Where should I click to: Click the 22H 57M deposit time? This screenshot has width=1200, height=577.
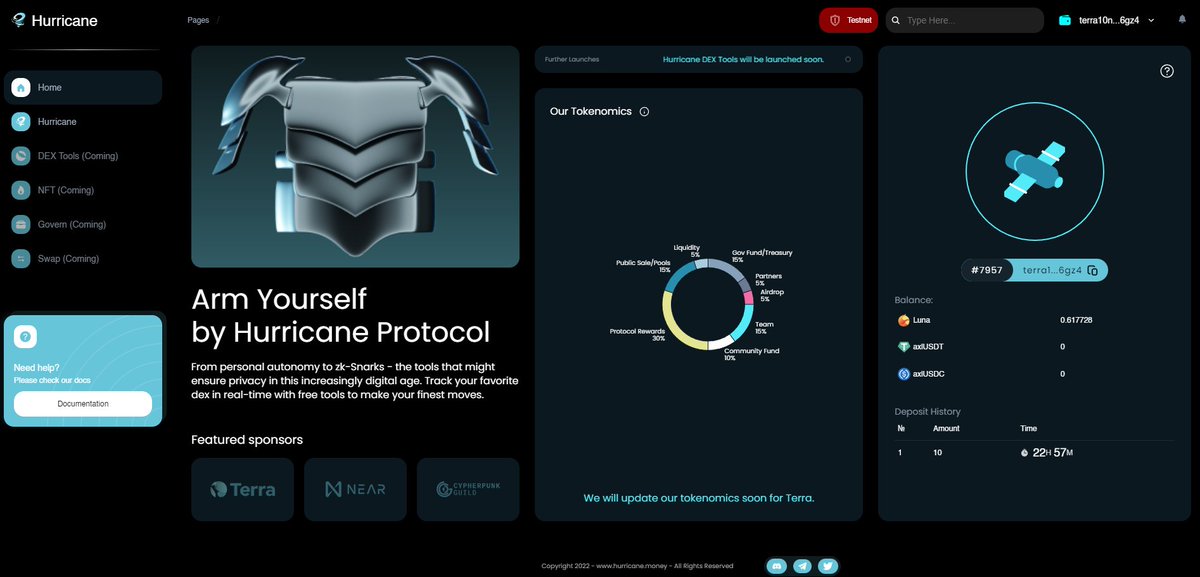coord(1053,453)
